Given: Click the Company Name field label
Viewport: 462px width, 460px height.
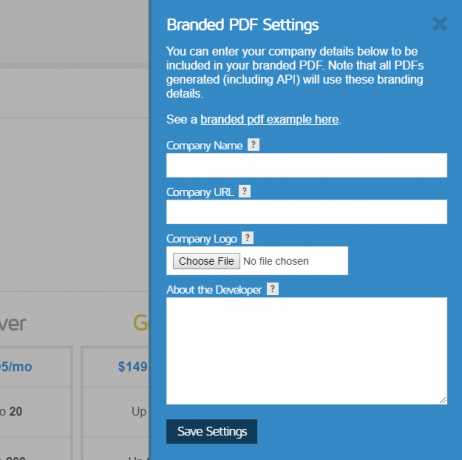Looking at the screenshot, I should 204,146.
